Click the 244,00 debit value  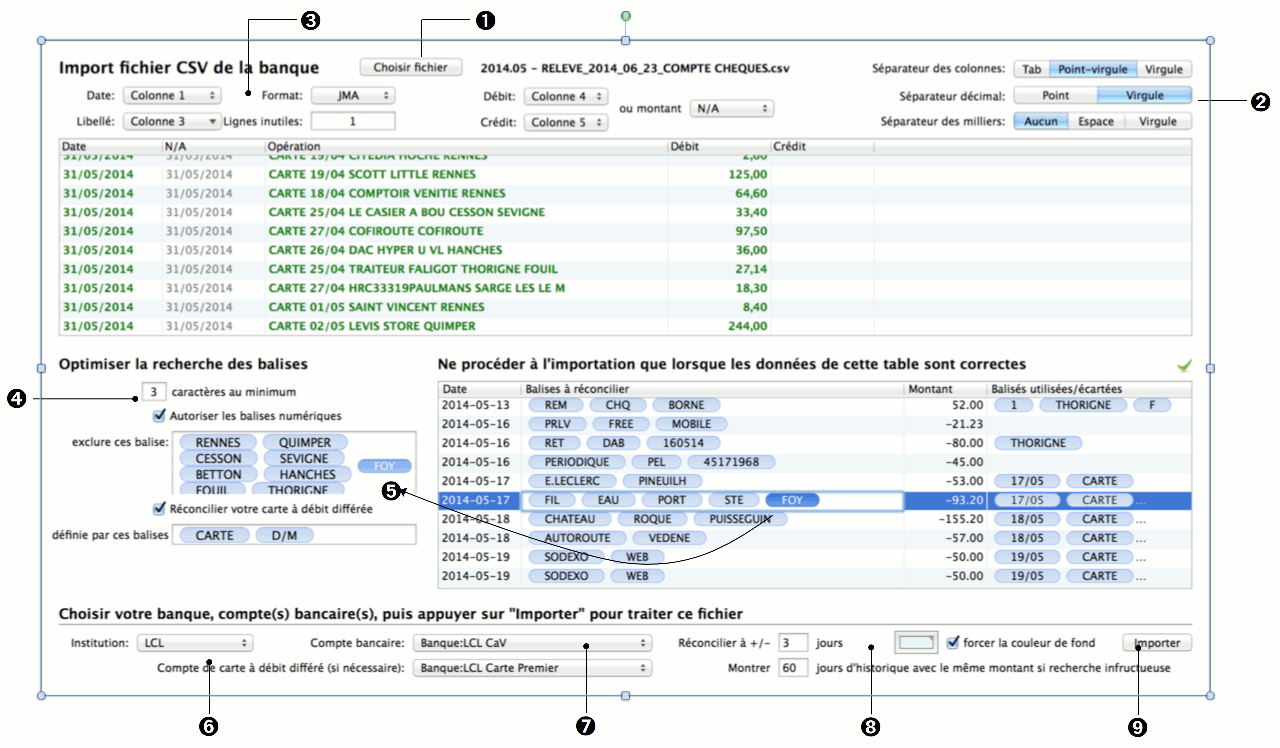[747, 327]
